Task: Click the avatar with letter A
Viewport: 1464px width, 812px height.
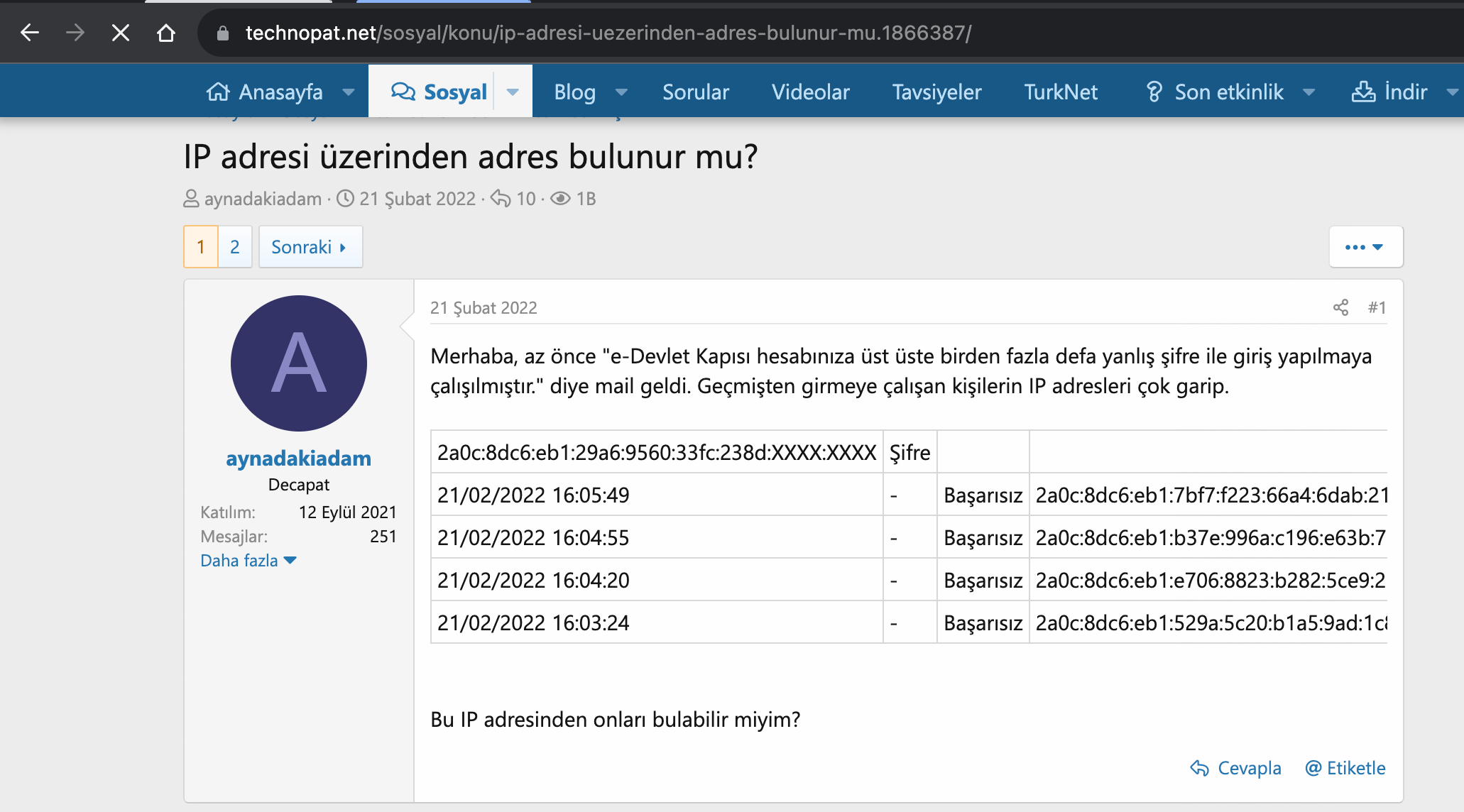Action: 299,363
